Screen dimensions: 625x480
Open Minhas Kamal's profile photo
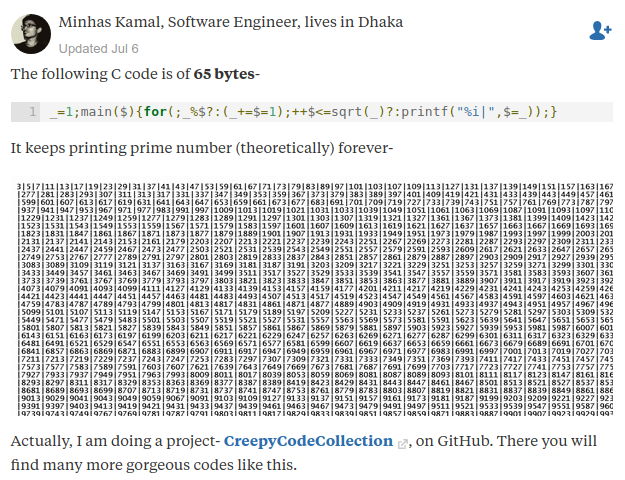31,34
